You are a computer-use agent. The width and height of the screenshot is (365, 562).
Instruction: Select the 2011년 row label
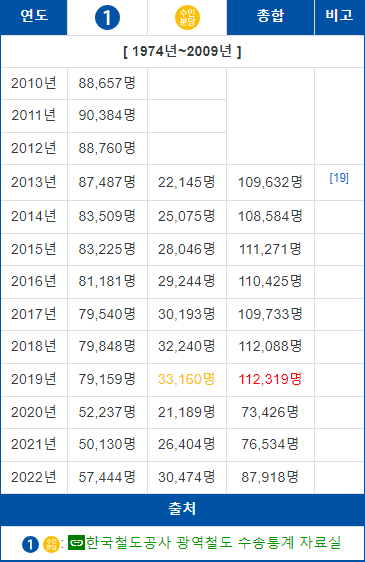[x=34, y=115]
